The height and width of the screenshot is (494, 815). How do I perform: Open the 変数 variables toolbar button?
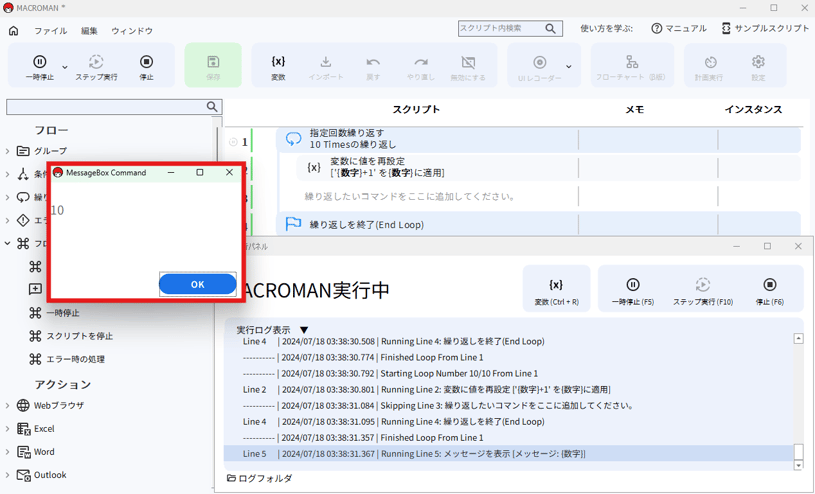(278, 68)
